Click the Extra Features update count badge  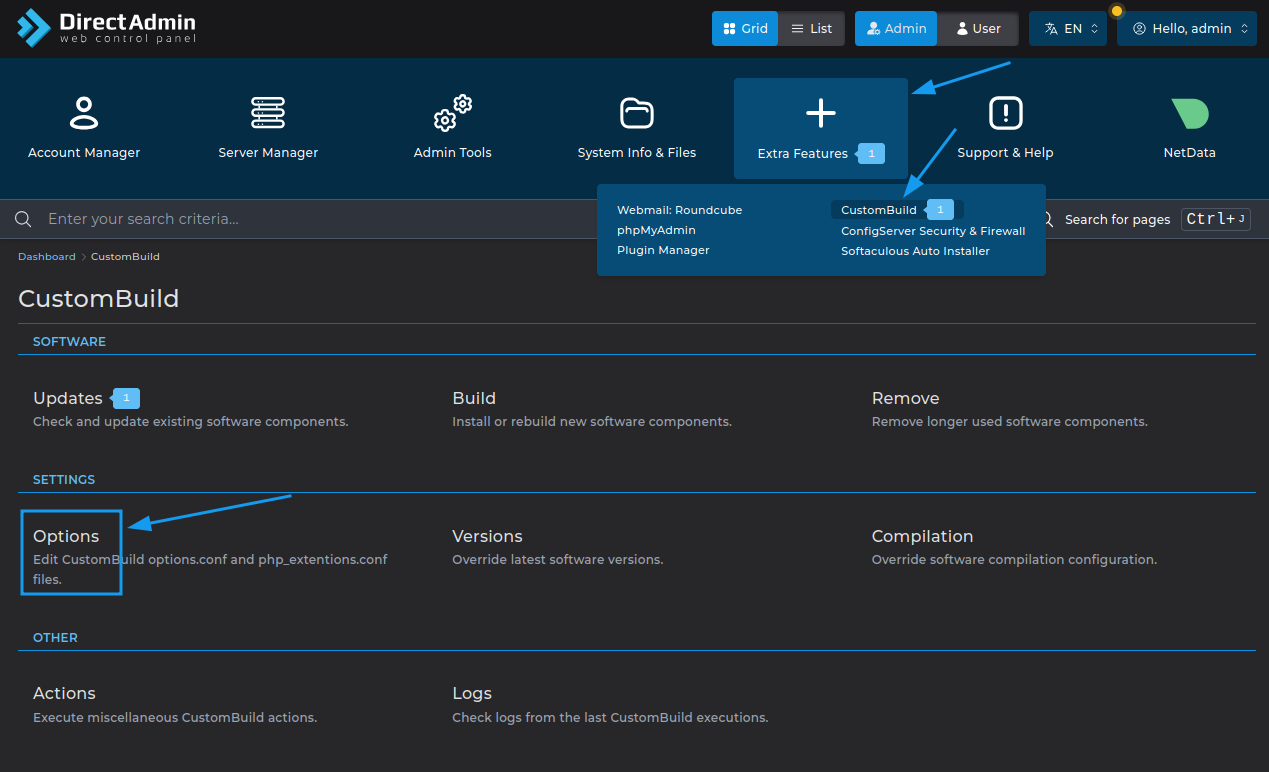tap(871, 153)
